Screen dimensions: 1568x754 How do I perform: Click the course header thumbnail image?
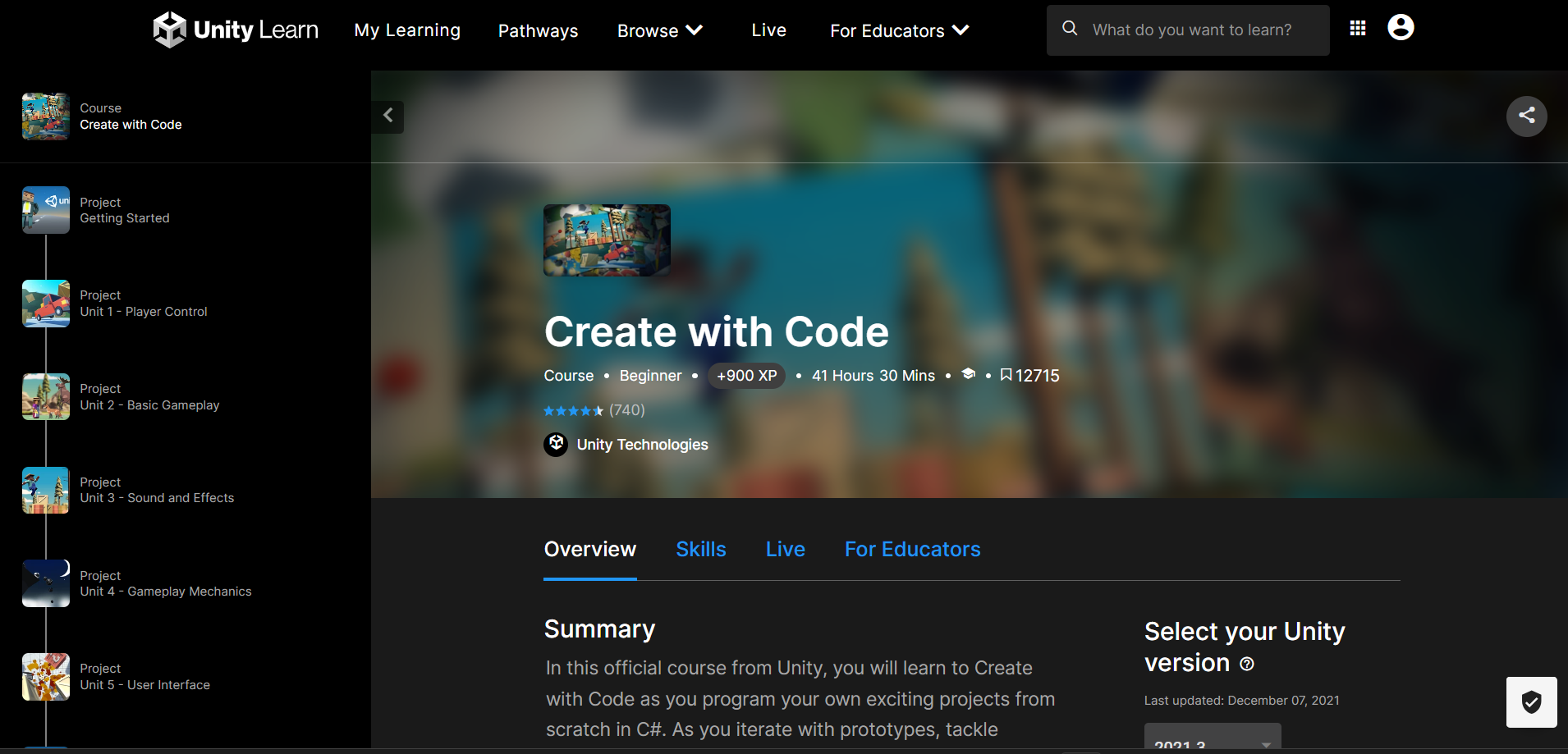point(607,240)
